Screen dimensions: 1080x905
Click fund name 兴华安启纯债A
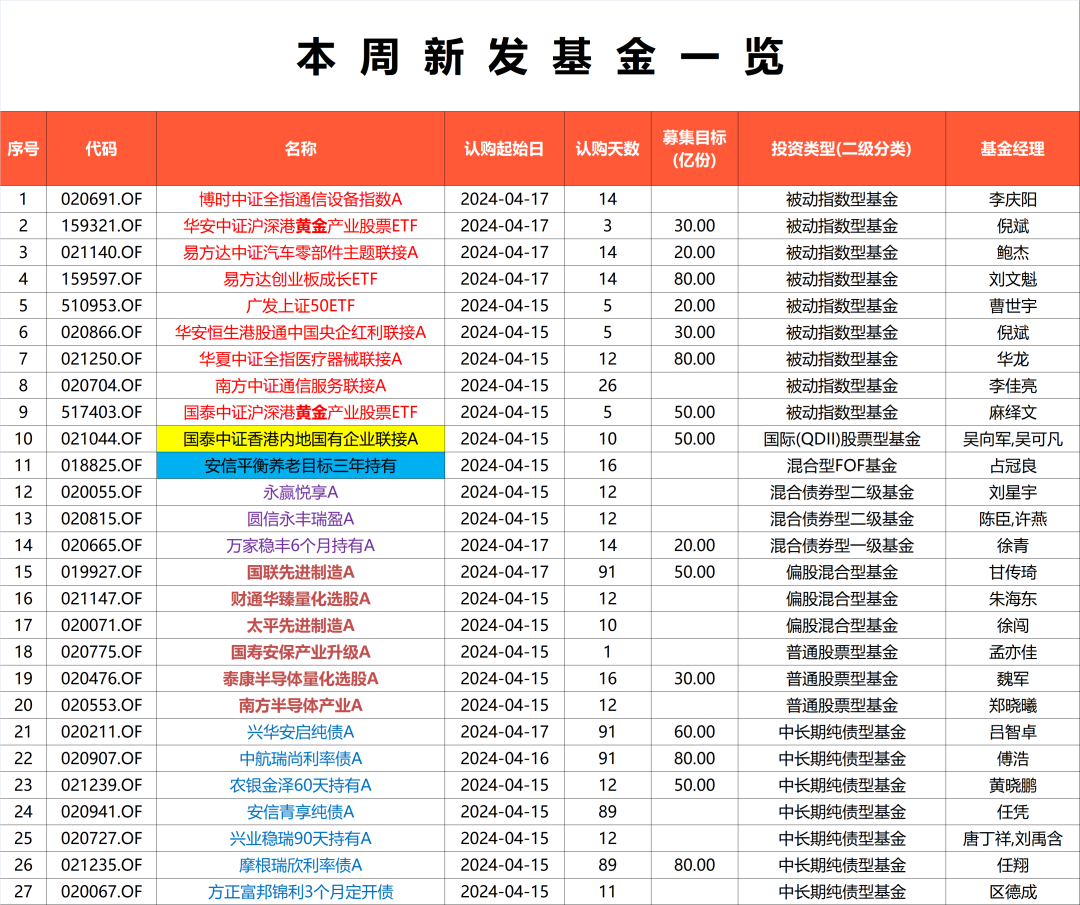(300, 732)
